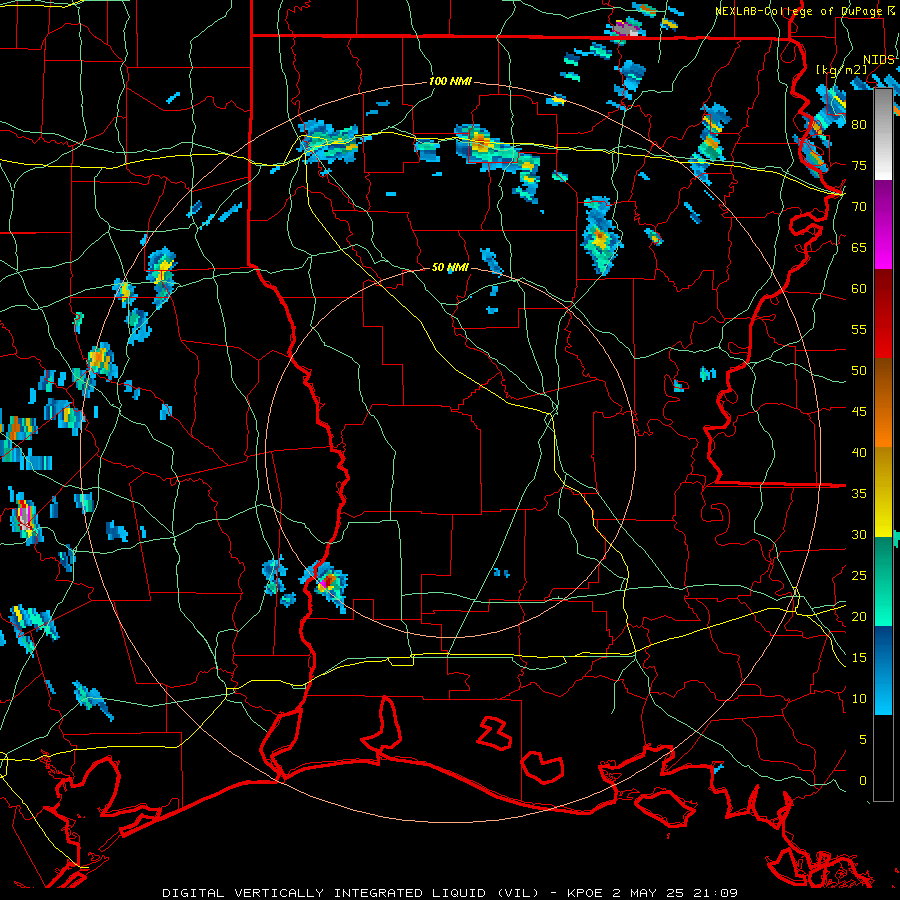Screen dimensions: 900x900
Task: Click the green 20-25 segment of color scale
Action: (x=883, y=581)
